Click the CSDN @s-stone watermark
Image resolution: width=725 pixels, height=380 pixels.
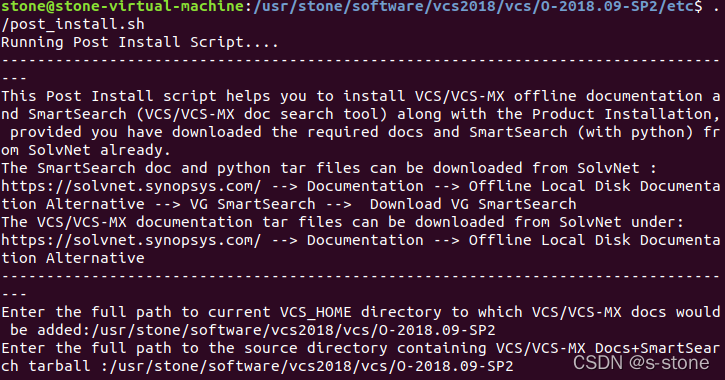641,363
